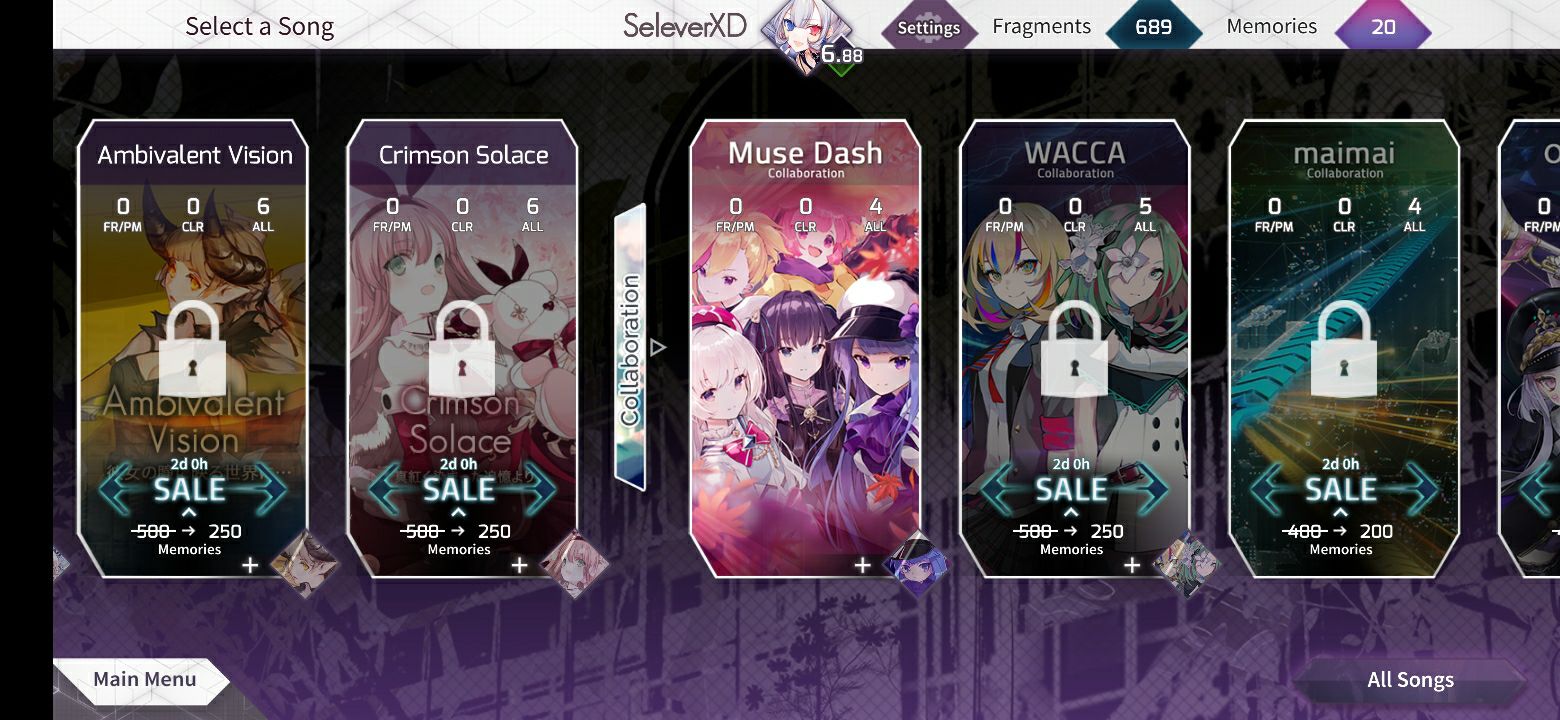Viewport: 1560px width, 720px height.
Task: Show All Songs
Action: [1410, 680]
